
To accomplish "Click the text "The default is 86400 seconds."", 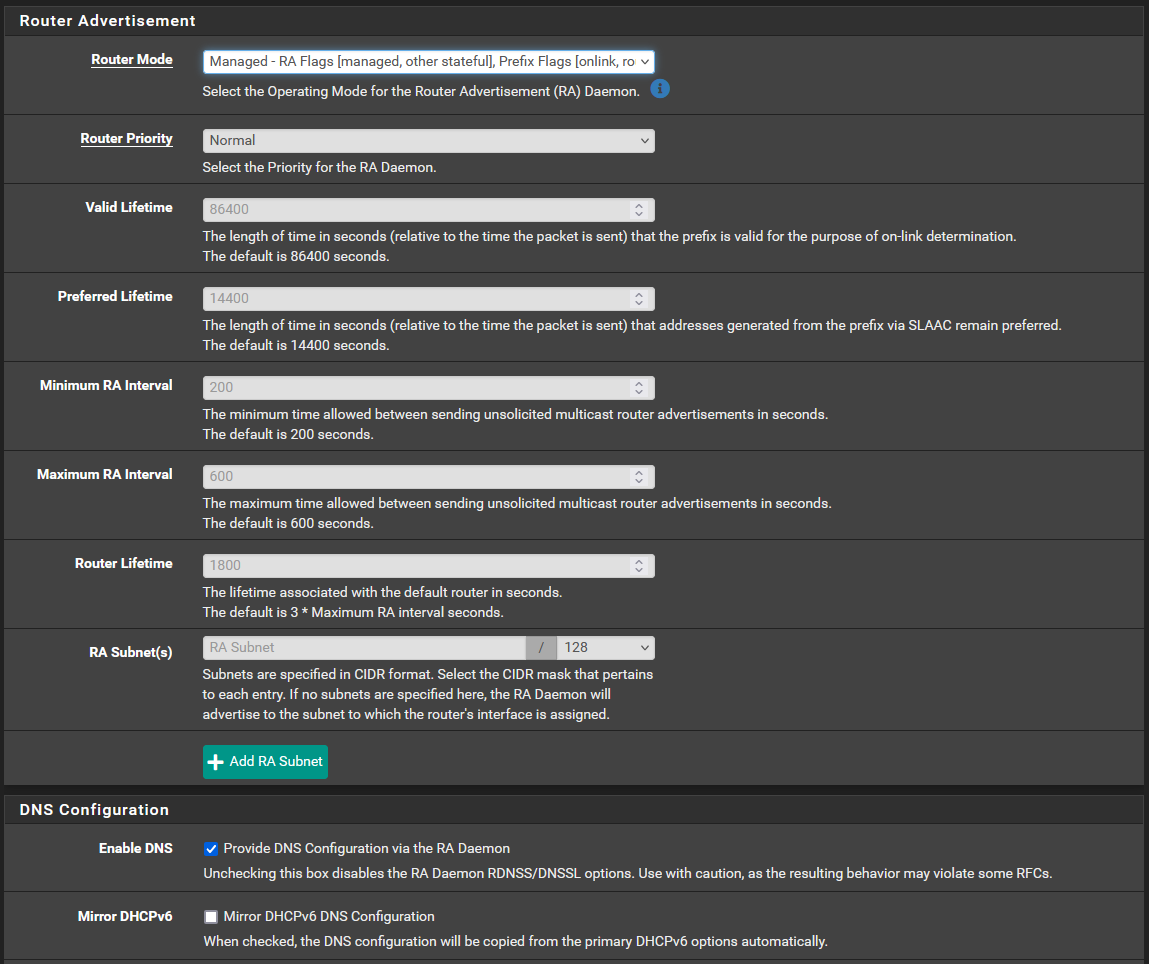I will click(x=296, y=256).
